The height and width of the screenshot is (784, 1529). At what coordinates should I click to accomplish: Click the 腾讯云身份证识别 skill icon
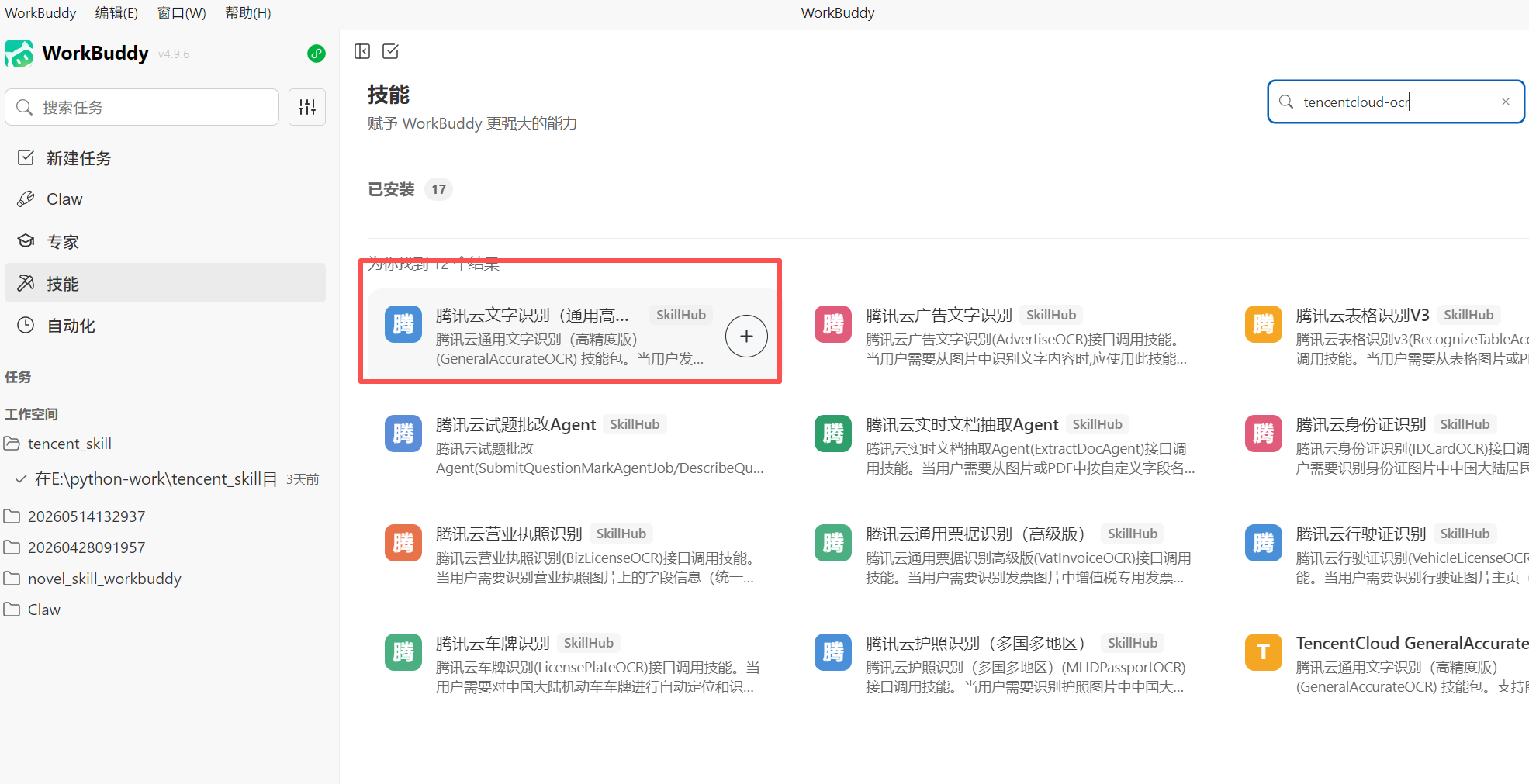pyautogui.click(x=1264, y=433)
